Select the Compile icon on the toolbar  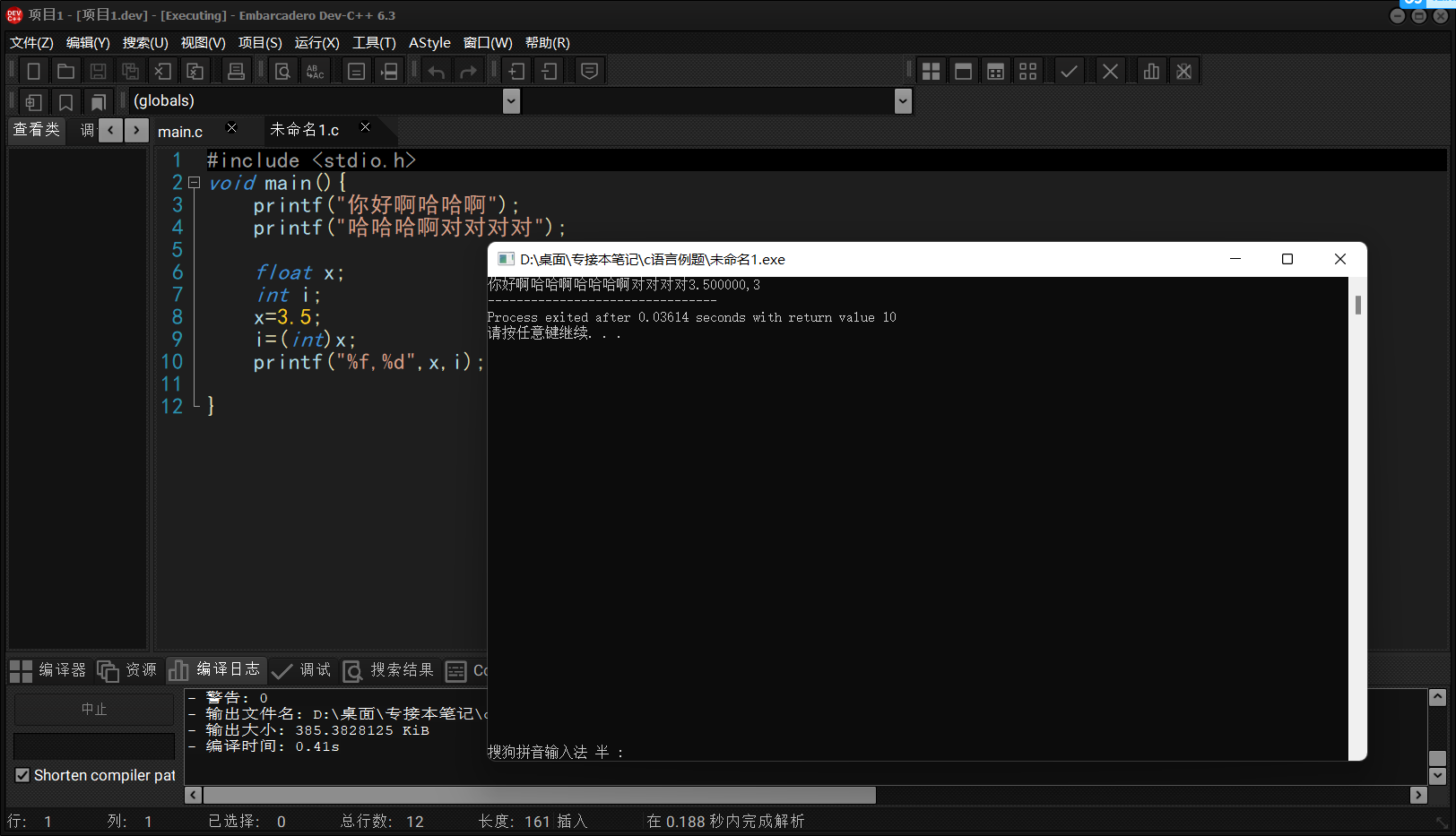tap(1069, 71)
